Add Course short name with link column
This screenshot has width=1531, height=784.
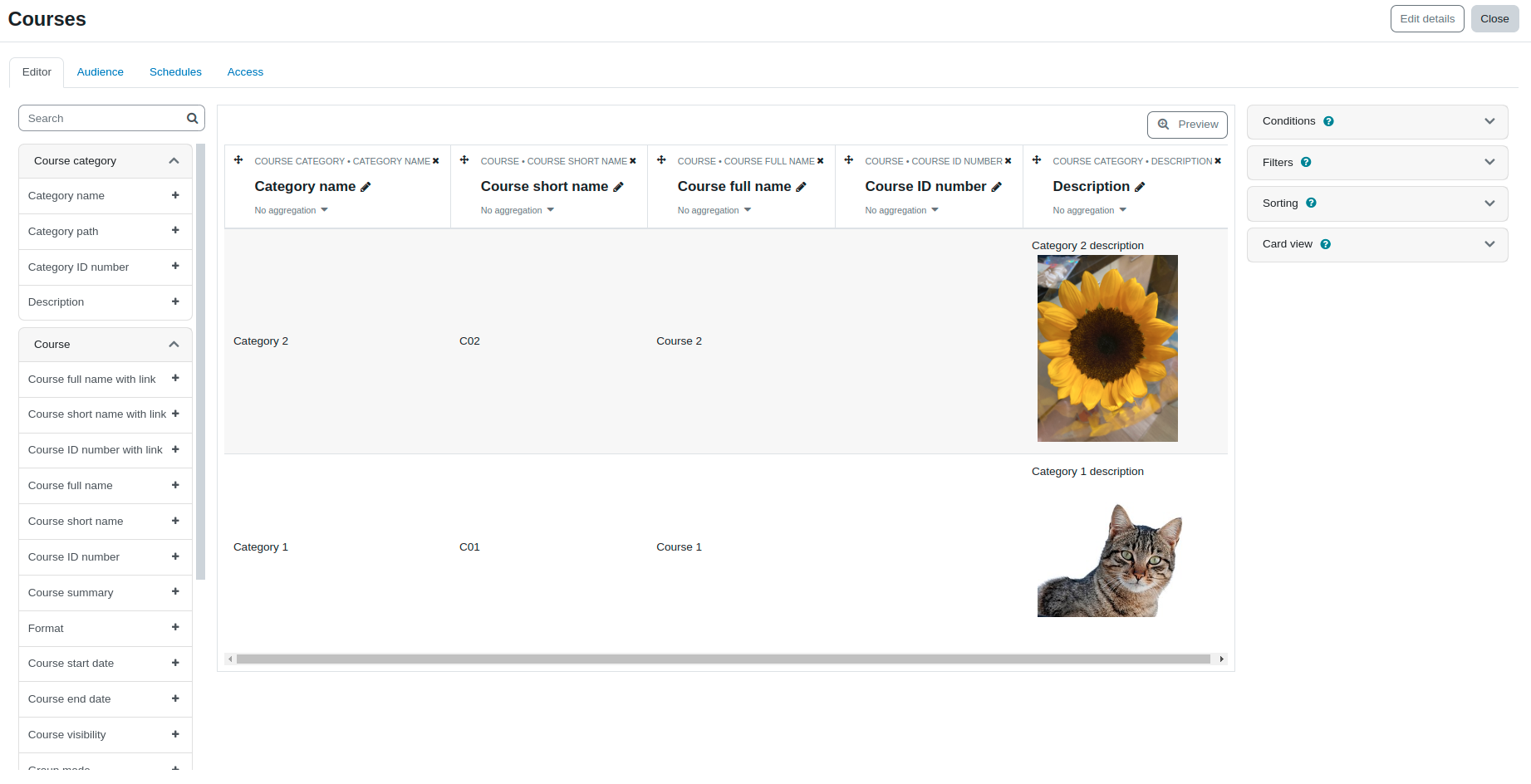coord(175,414)
